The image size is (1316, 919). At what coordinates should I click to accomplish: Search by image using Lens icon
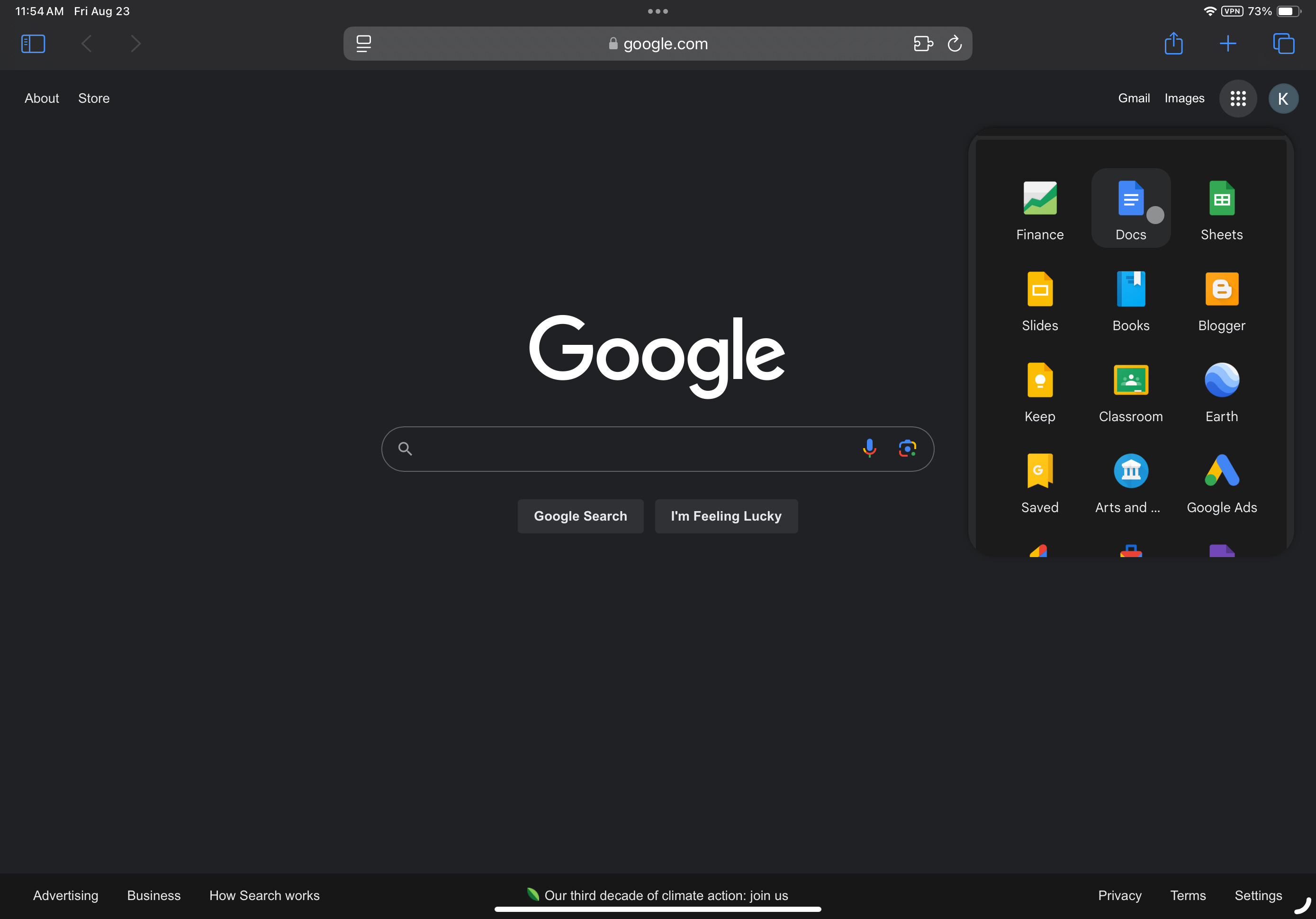click(x=907, y=448)
